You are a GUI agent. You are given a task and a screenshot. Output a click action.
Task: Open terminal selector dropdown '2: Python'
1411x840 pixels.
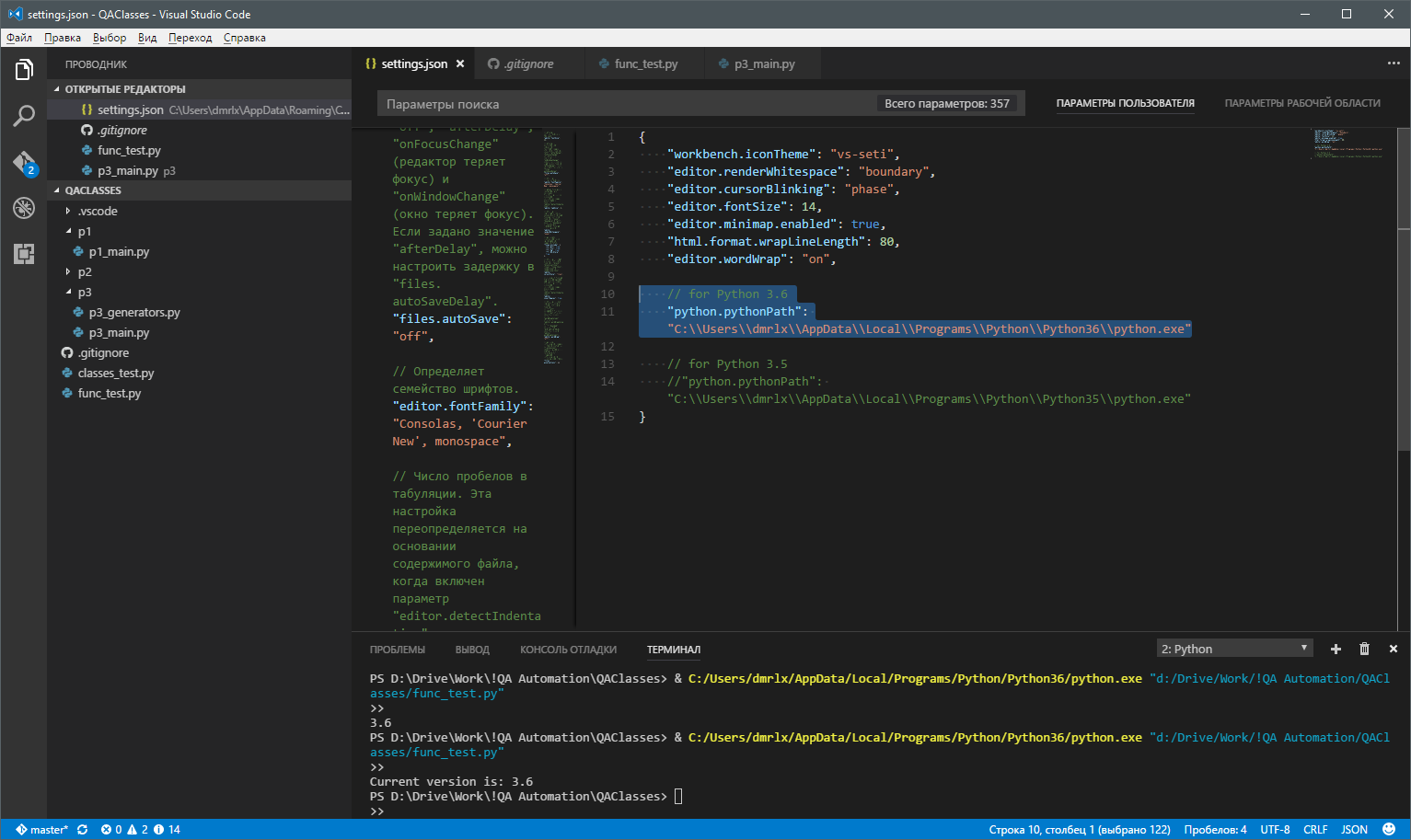[x=1233, y=649]
